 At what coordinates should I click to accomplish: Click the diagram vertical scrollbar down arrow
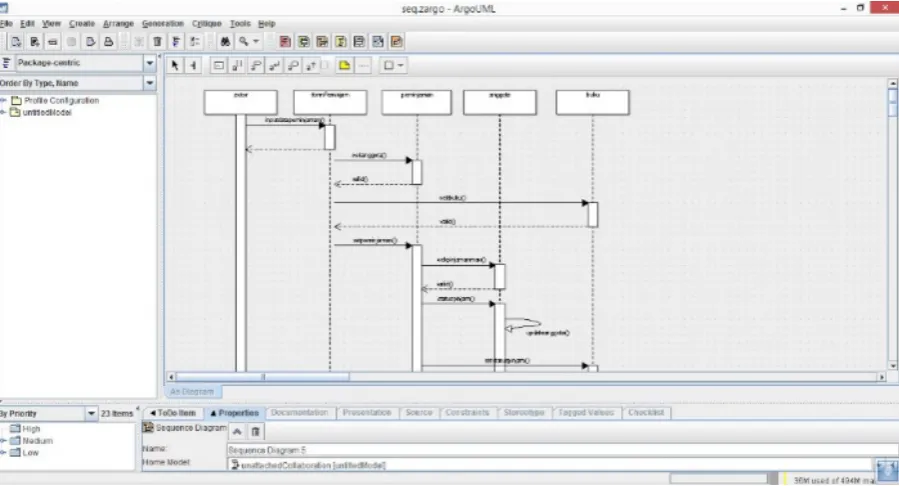pos(893,366)
